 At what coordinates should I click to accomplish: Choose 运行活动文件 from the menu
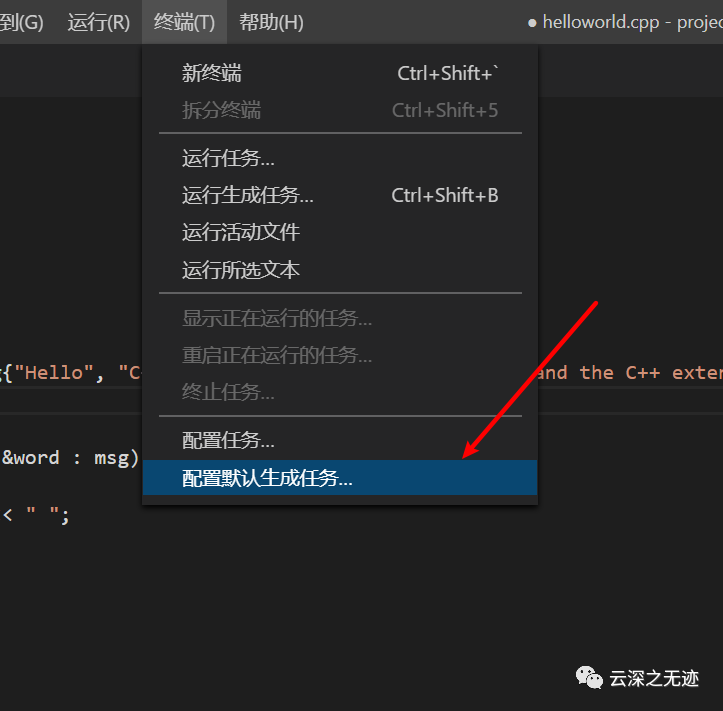(x=340, y=232)
